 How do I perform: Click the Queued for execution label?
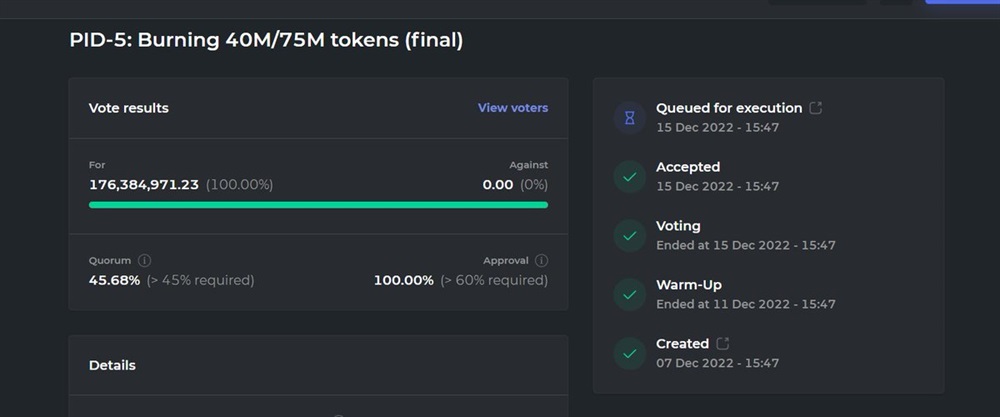click(x=729, y=108)
